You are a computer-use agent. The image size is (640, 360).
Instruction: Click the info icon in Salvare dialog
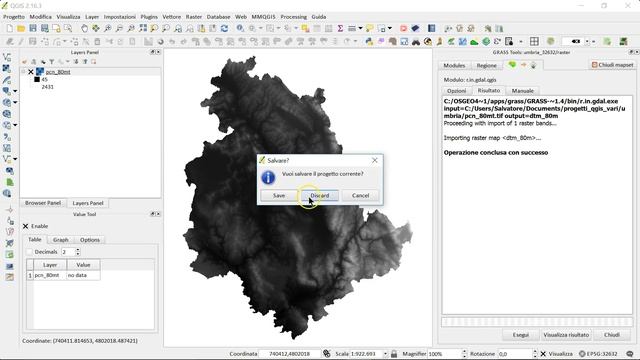(268, 178)
